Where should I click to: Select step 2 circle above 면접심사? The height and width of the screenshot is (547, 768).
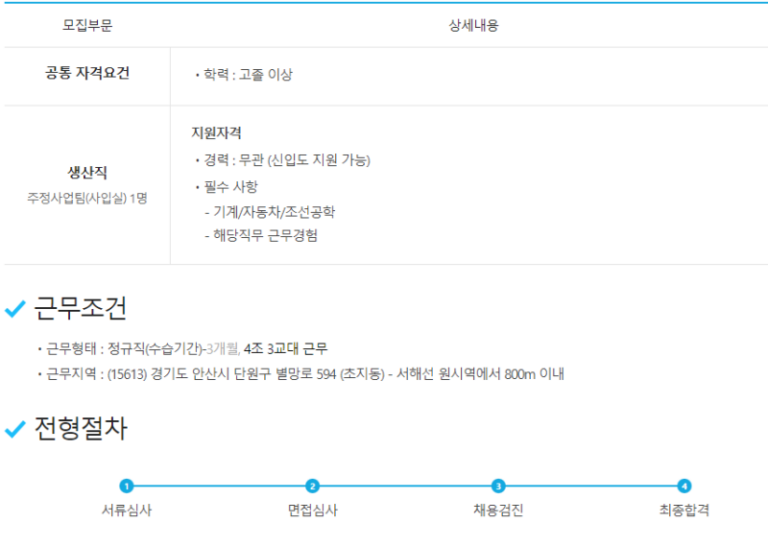312,486
